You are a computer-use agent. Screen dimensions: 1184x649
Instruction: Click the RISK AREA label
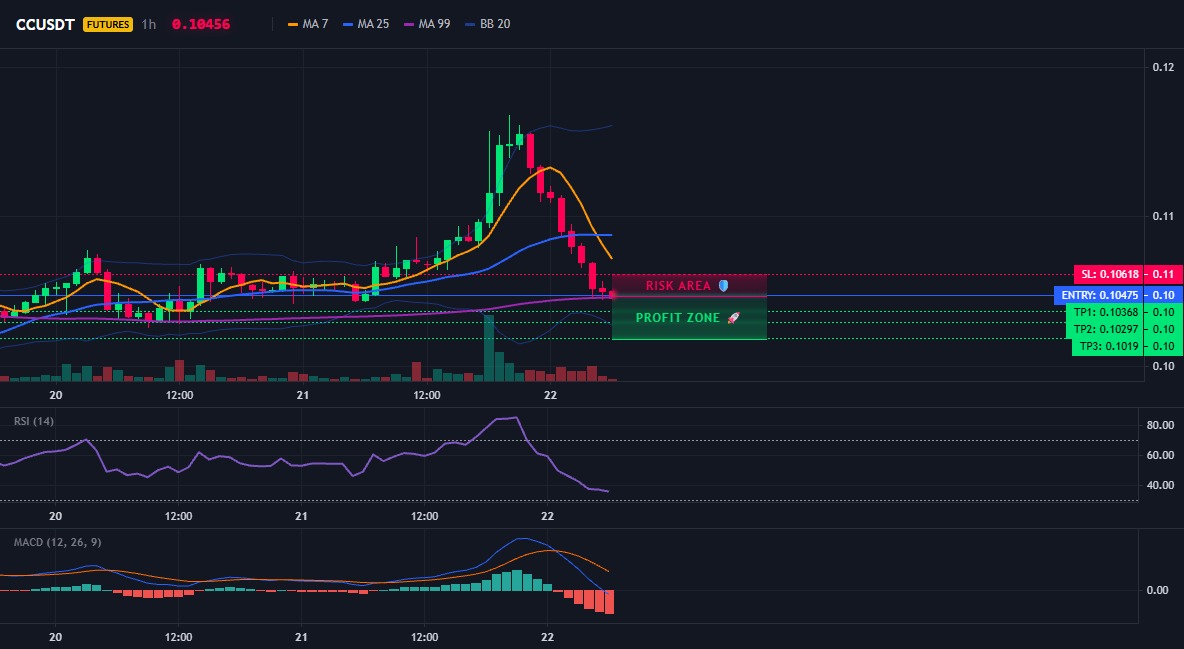tap(678, 286)
